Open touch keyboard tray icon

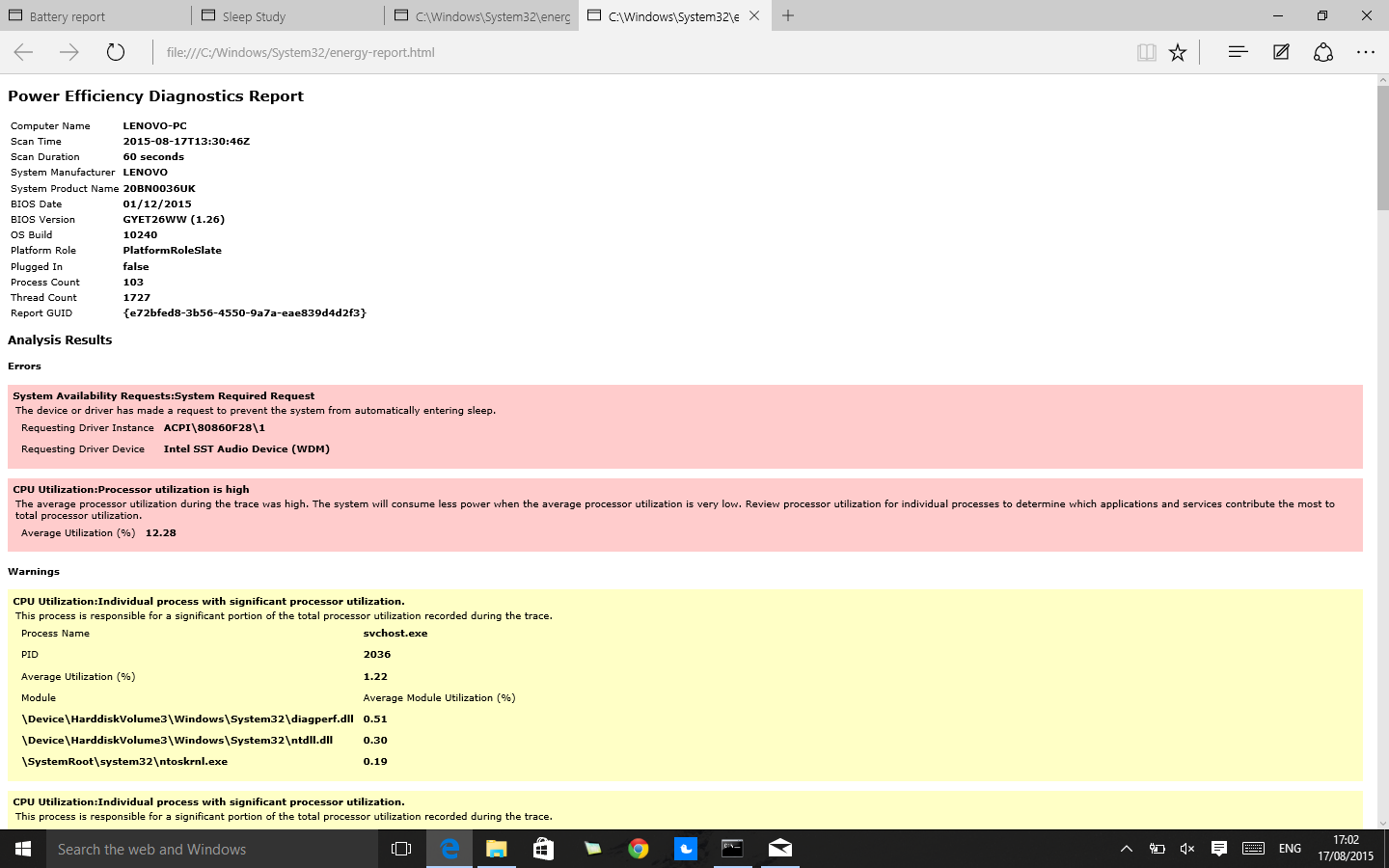[x=1254, y=849]
